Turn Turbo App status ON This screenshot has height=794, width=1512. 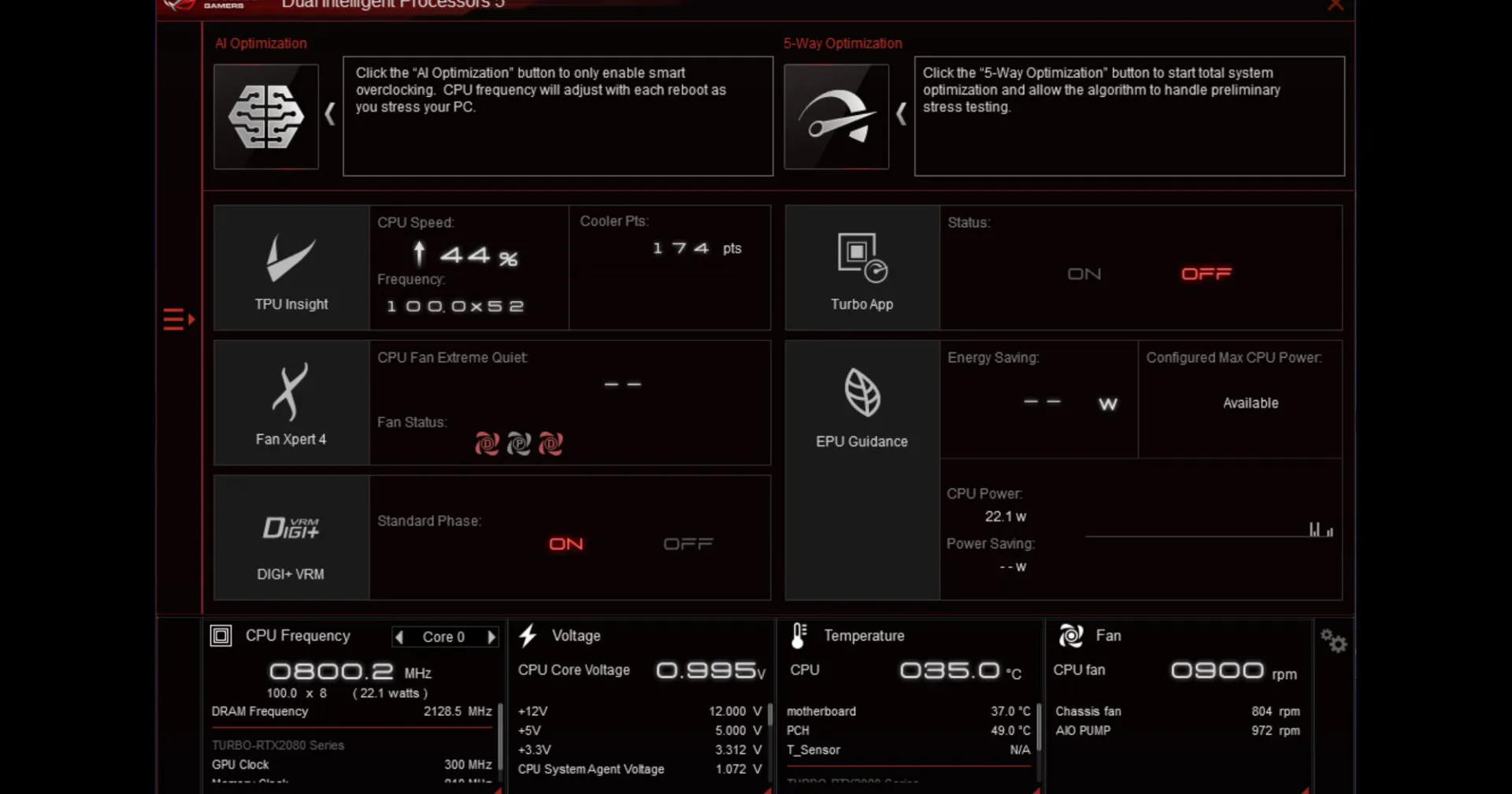coord(1084,274)
